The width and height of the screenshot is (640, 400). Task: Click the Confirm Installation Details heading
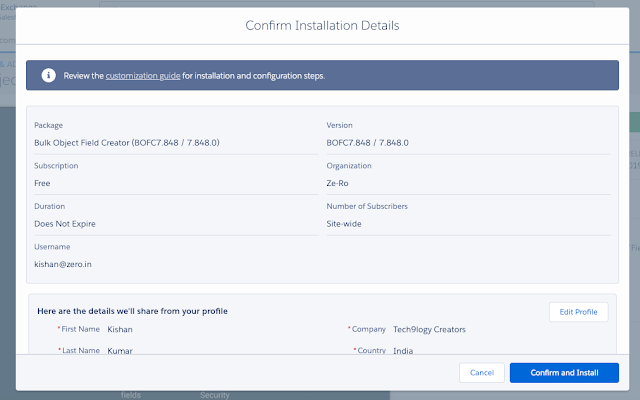click(322, 25)
